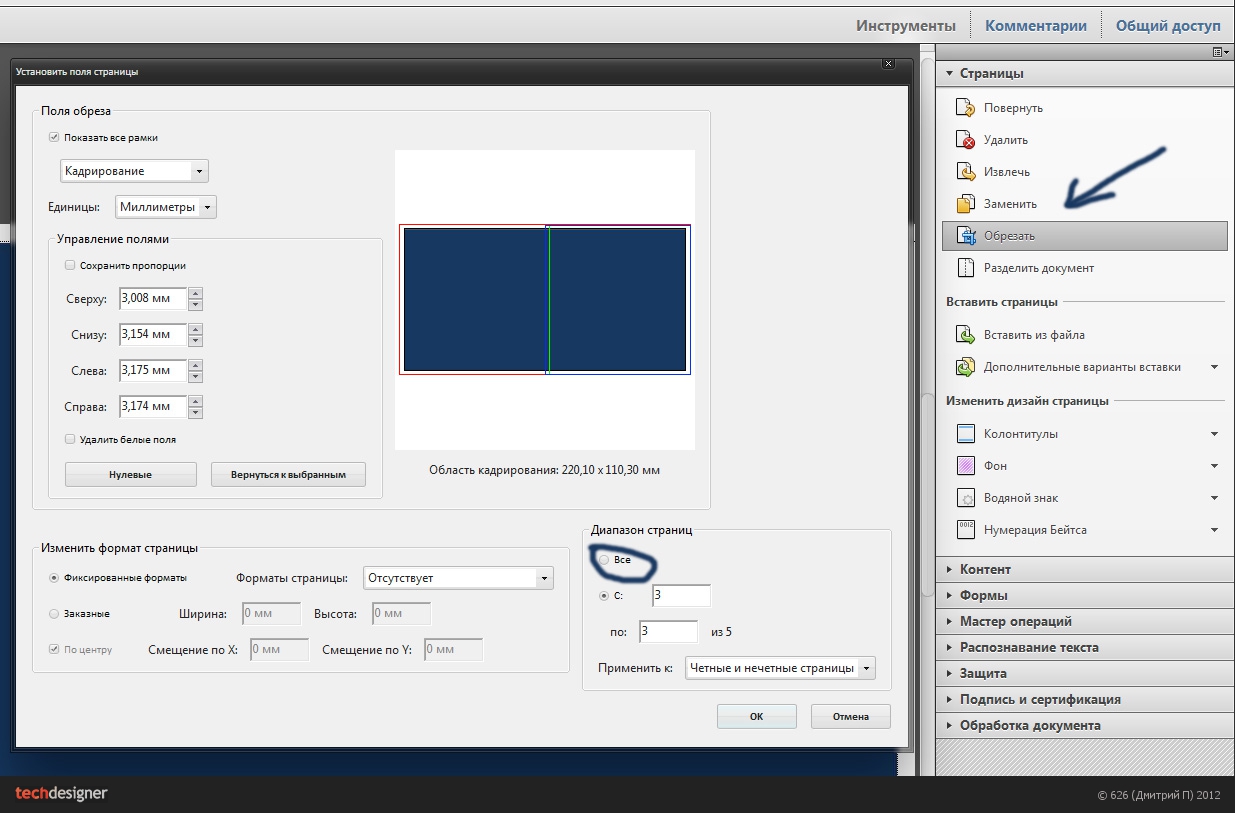Open the tools pane options menu icon

coord(1220,52)
